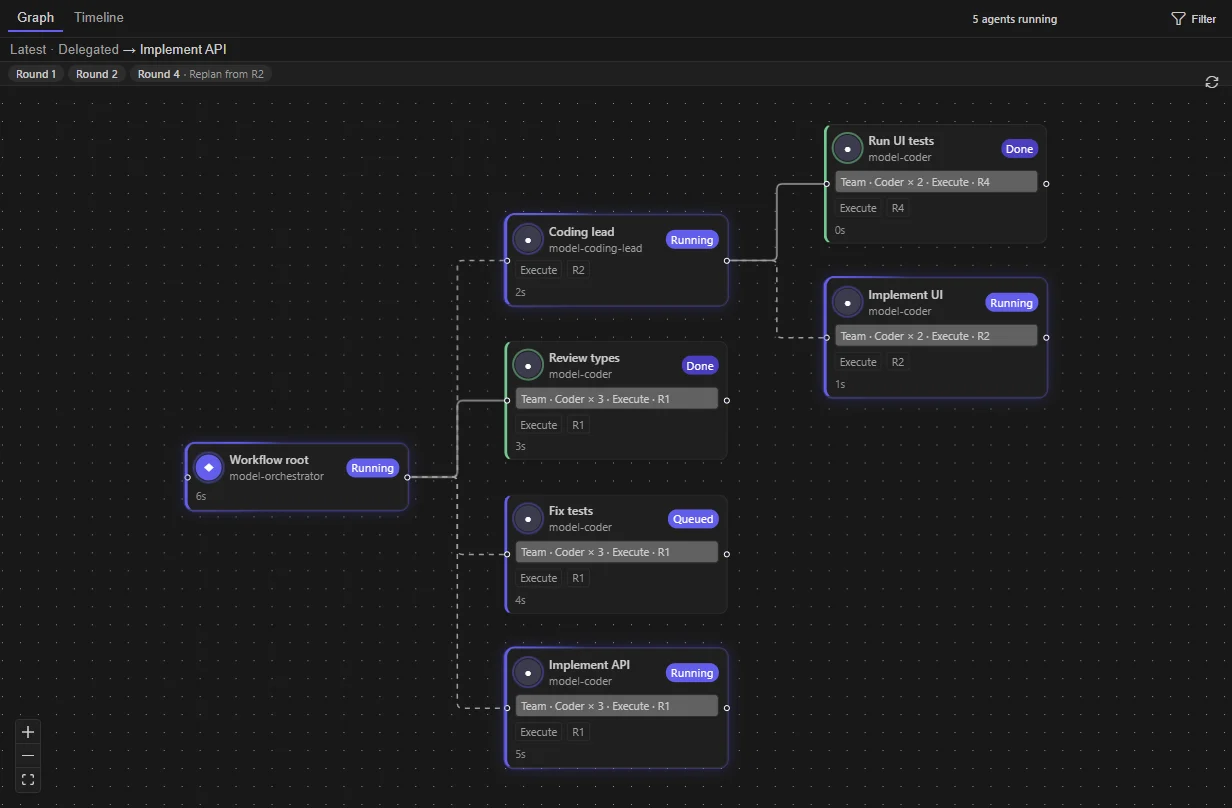The width and height of the screenshot is (1232, 808).
Task: Click the Fix tests agent avatar icon
Action: pos(528,518)
